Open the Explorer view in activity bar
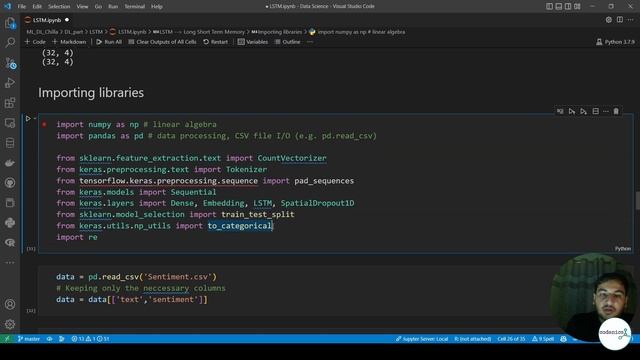The width and height of the screenshot is (640, 360). [10, 23]
